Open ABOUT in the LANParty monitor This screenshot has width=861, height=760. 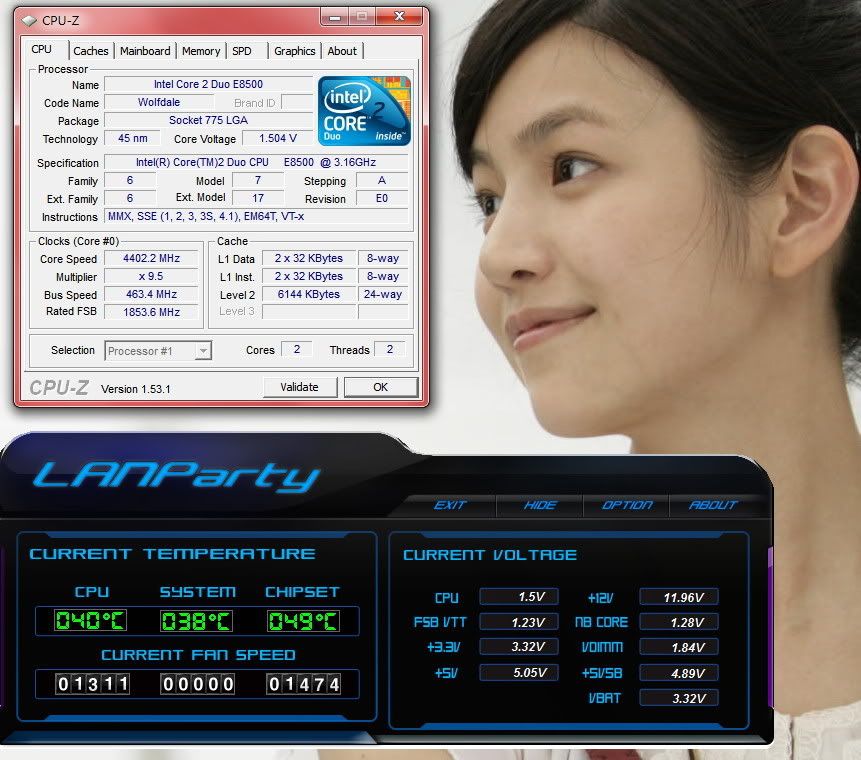coord(713,505)
